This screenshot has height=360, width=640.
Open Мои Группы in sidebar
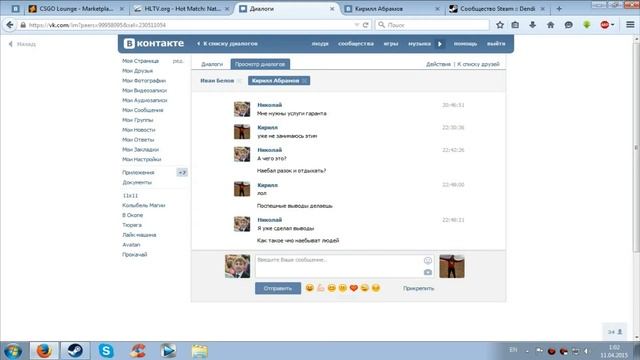pos(138,120)
